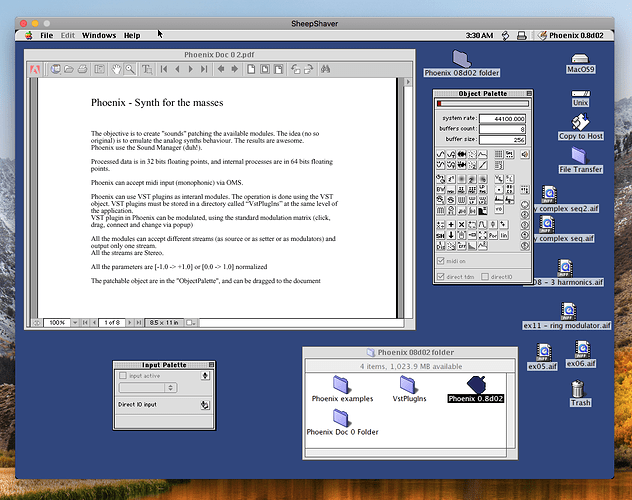The image size is (632, 500).
Task: Toggle the navigation pane icon in PDF toolbar
Action: [99, 69]
